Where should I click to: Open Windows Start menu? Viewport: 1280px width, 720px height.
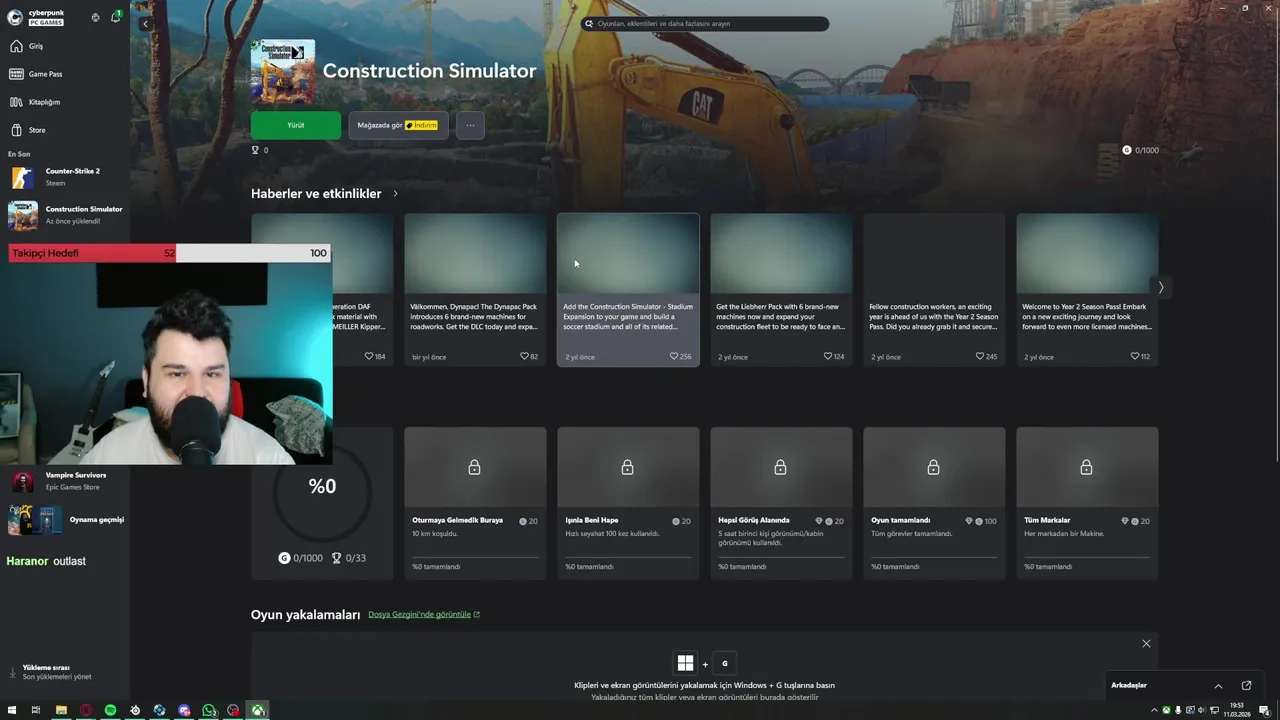pyautogui.click(x=11, y=710)
